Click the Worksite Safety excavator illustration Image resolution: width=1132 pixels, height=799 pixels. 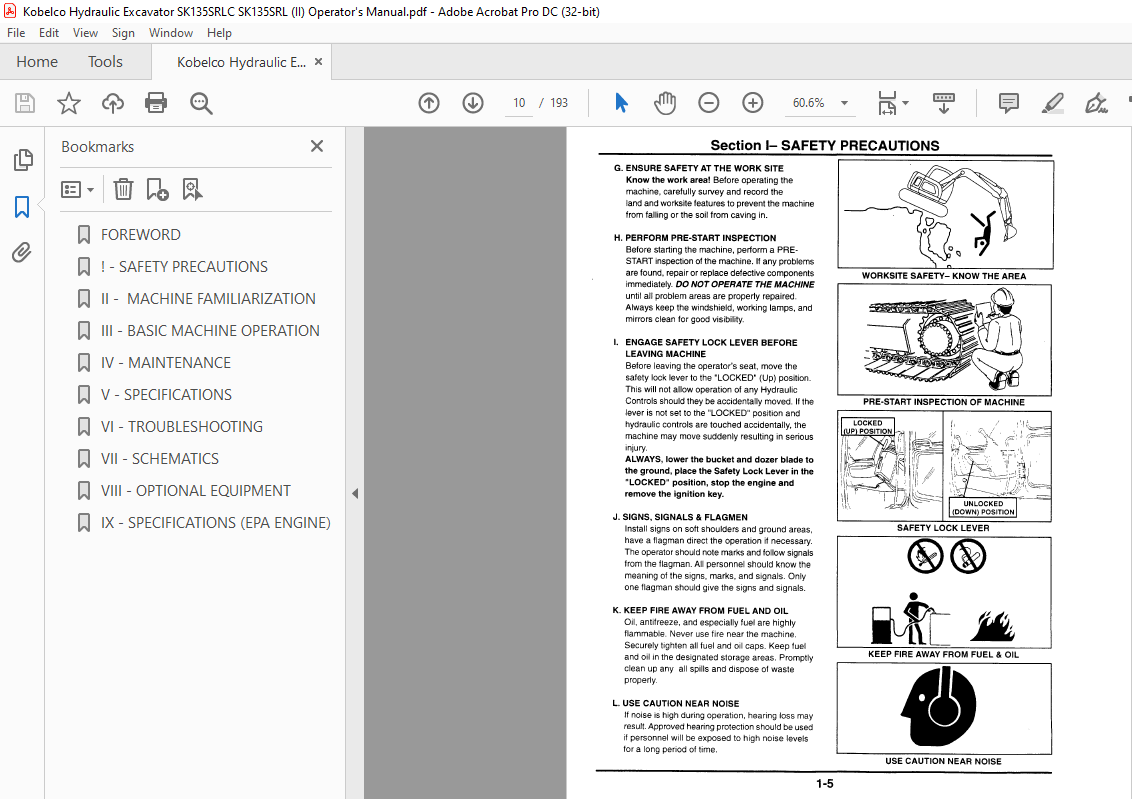pos(945,214)
